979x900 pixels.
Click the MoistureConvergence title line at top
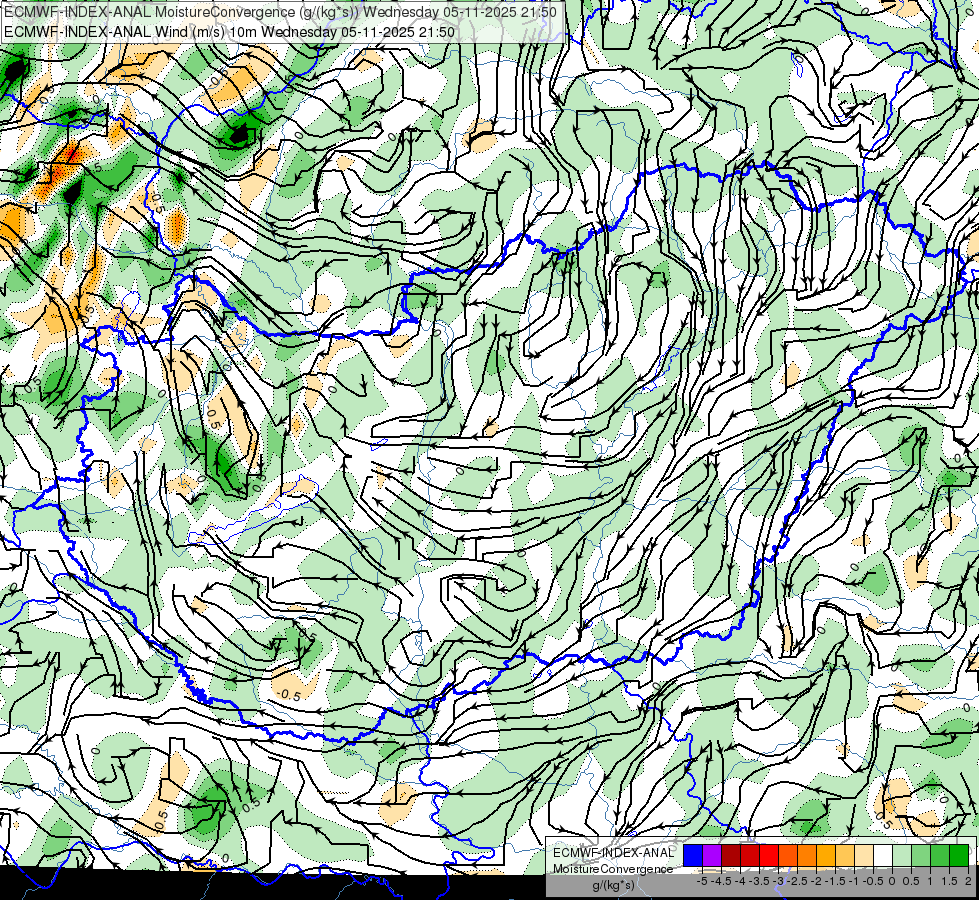280,12
